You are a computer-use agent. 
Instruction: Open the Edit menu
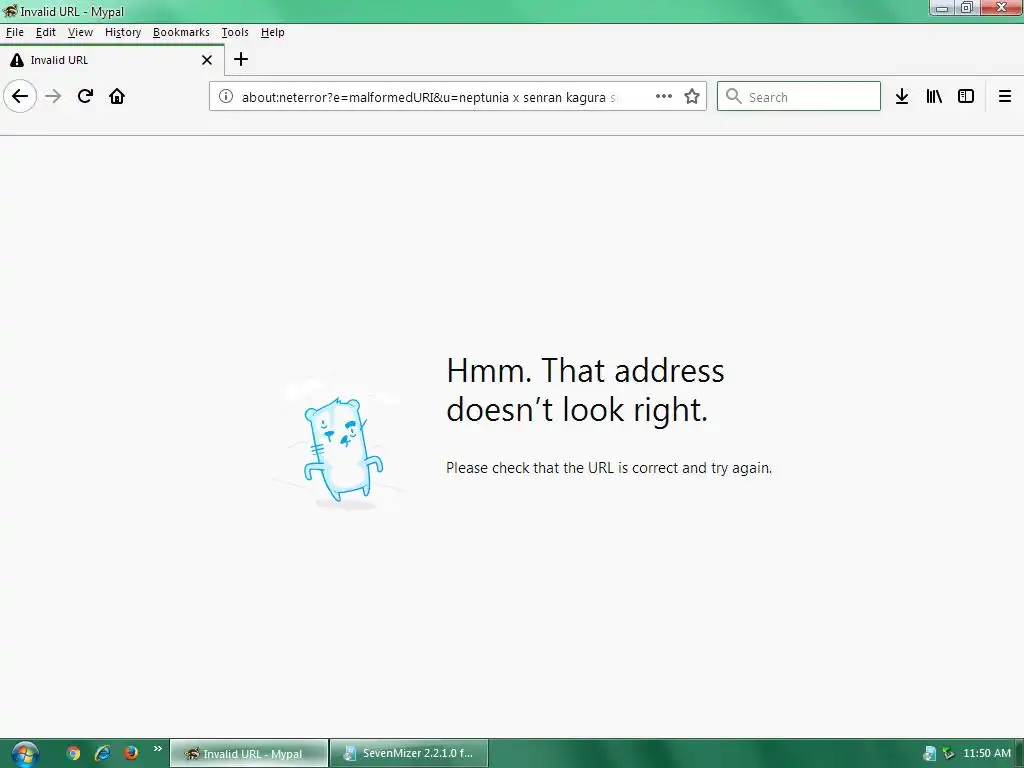click(46, 32)
